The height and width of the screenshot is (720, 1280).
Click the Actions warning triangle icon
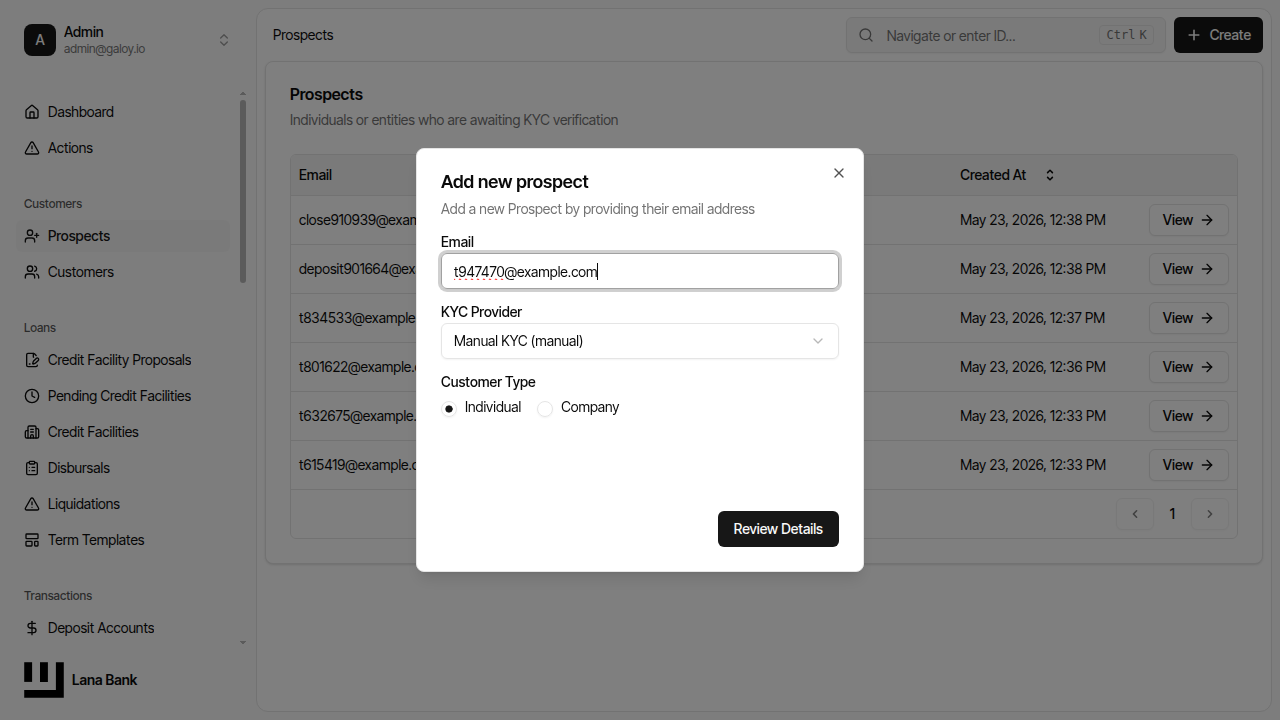(x=32, y=148)
